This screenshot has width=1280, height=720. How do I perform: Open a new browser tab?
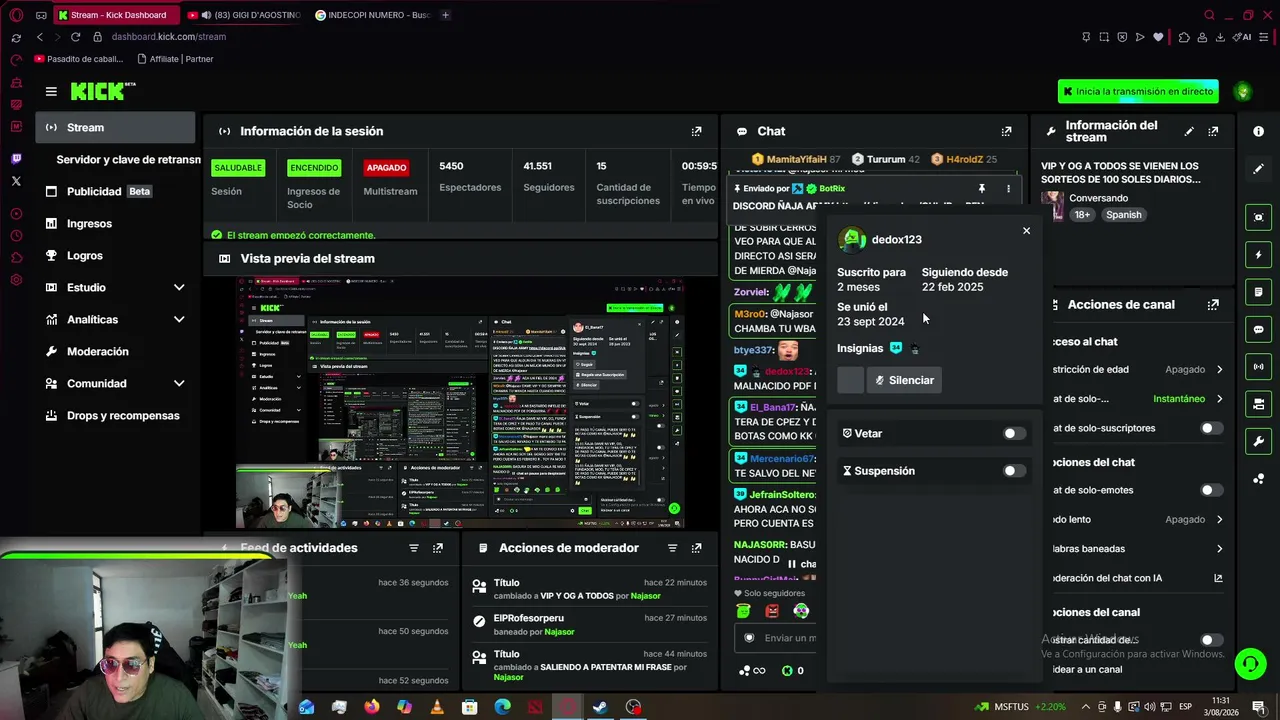445,15
